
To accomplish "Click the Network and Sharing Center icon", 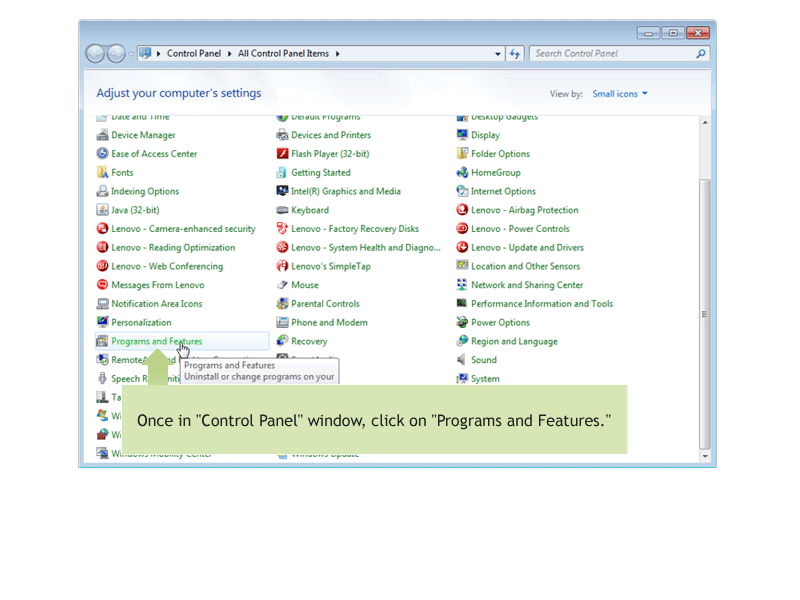I will pos(462,285).
